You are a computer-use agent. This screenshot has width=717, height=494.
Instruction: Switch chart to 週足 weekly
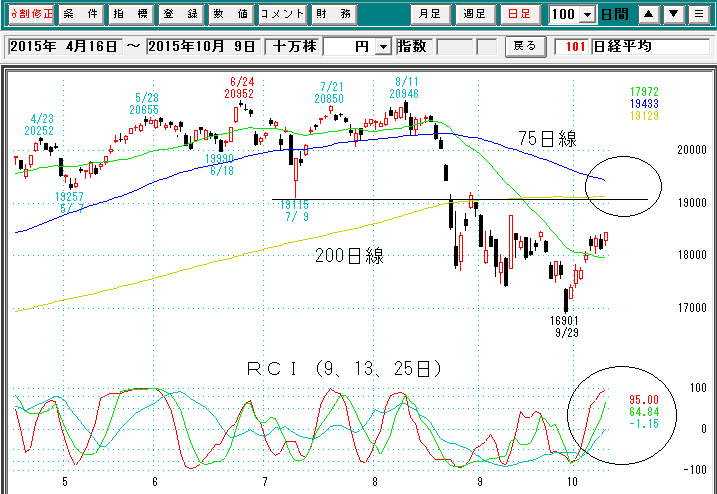point(476,15)
